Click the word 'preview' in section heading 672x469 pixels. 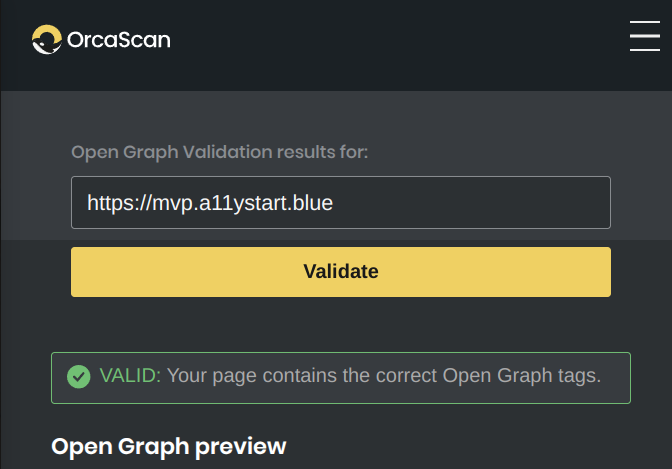[240, 447]
